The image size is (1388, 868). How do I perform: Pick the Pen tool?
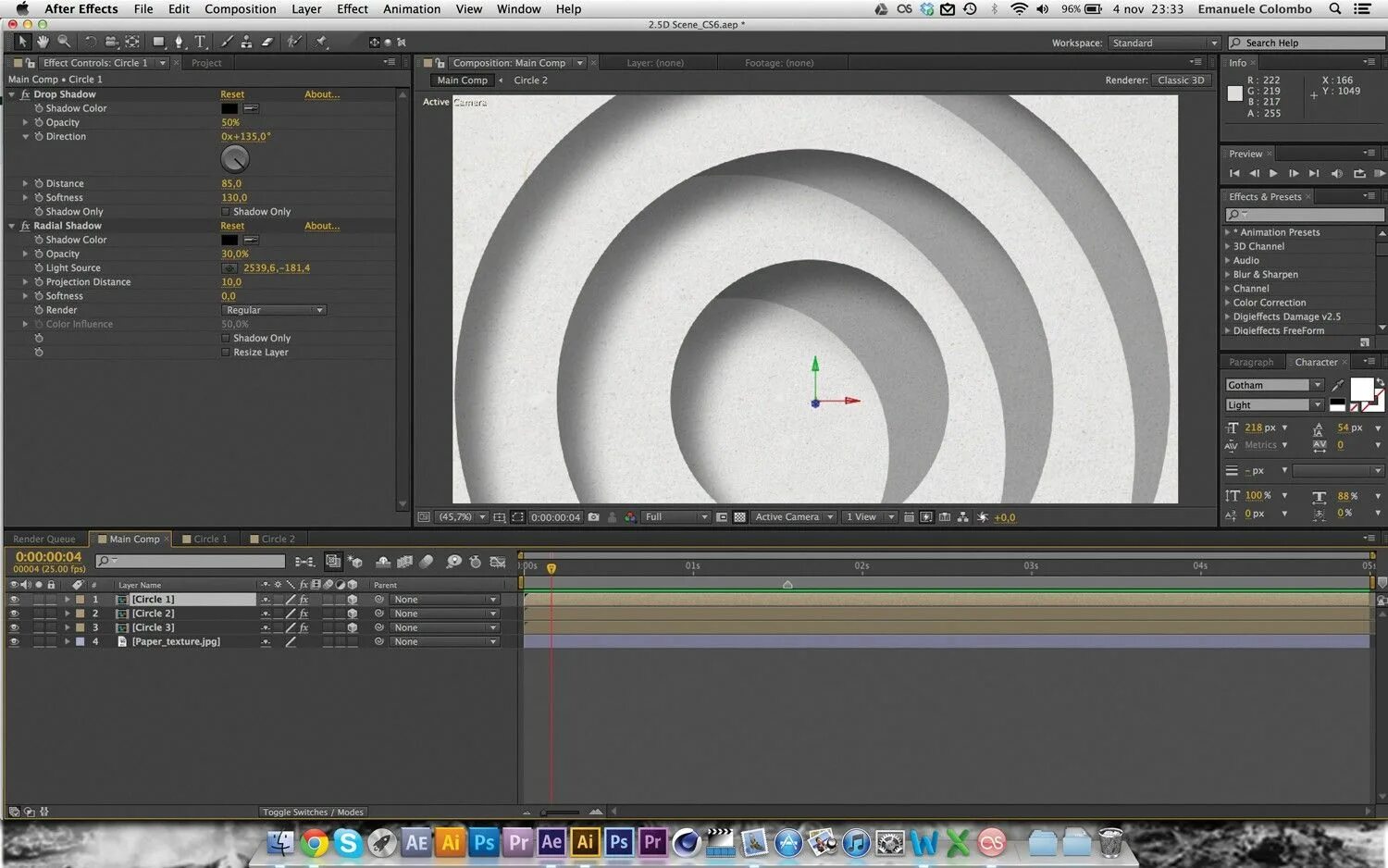click(179, 42)
